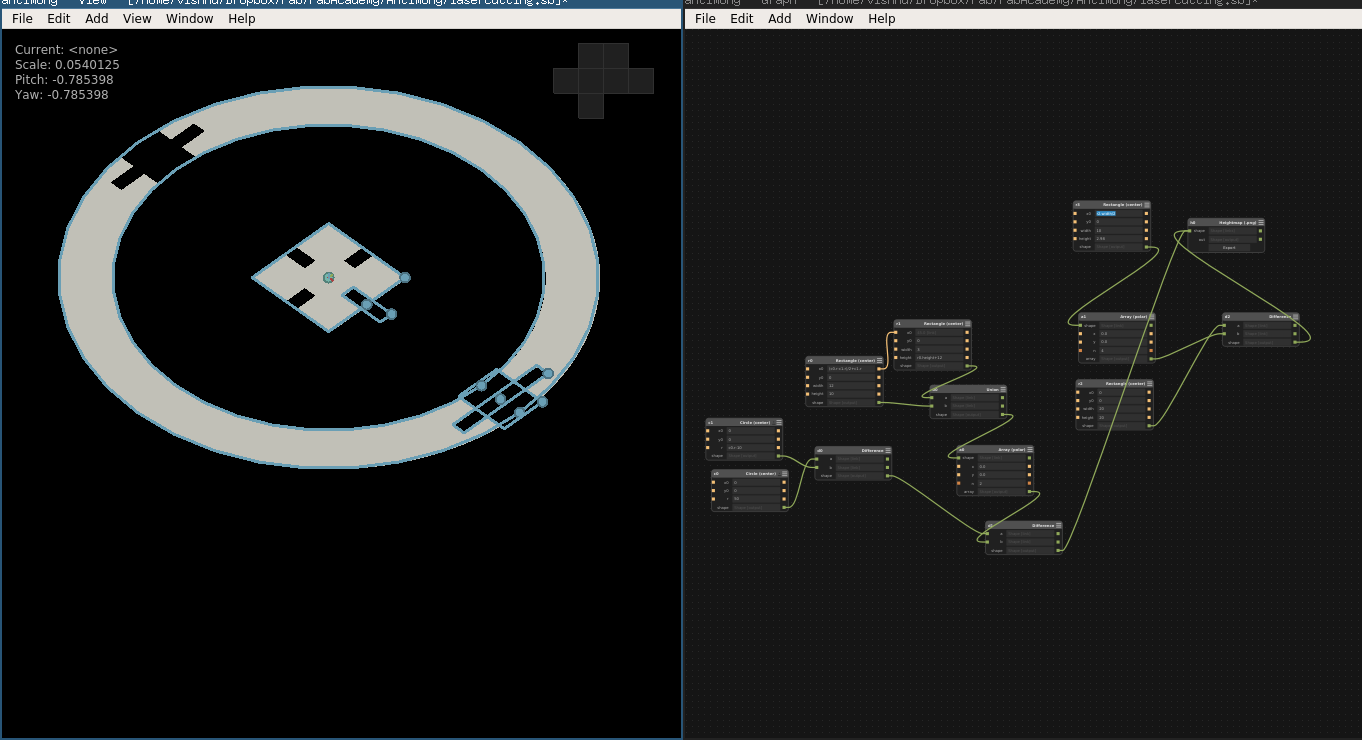This screenshot has height=740, width=1362.
Task: Edit the r field of c0 Circle
Action: (x=756, y=499)
